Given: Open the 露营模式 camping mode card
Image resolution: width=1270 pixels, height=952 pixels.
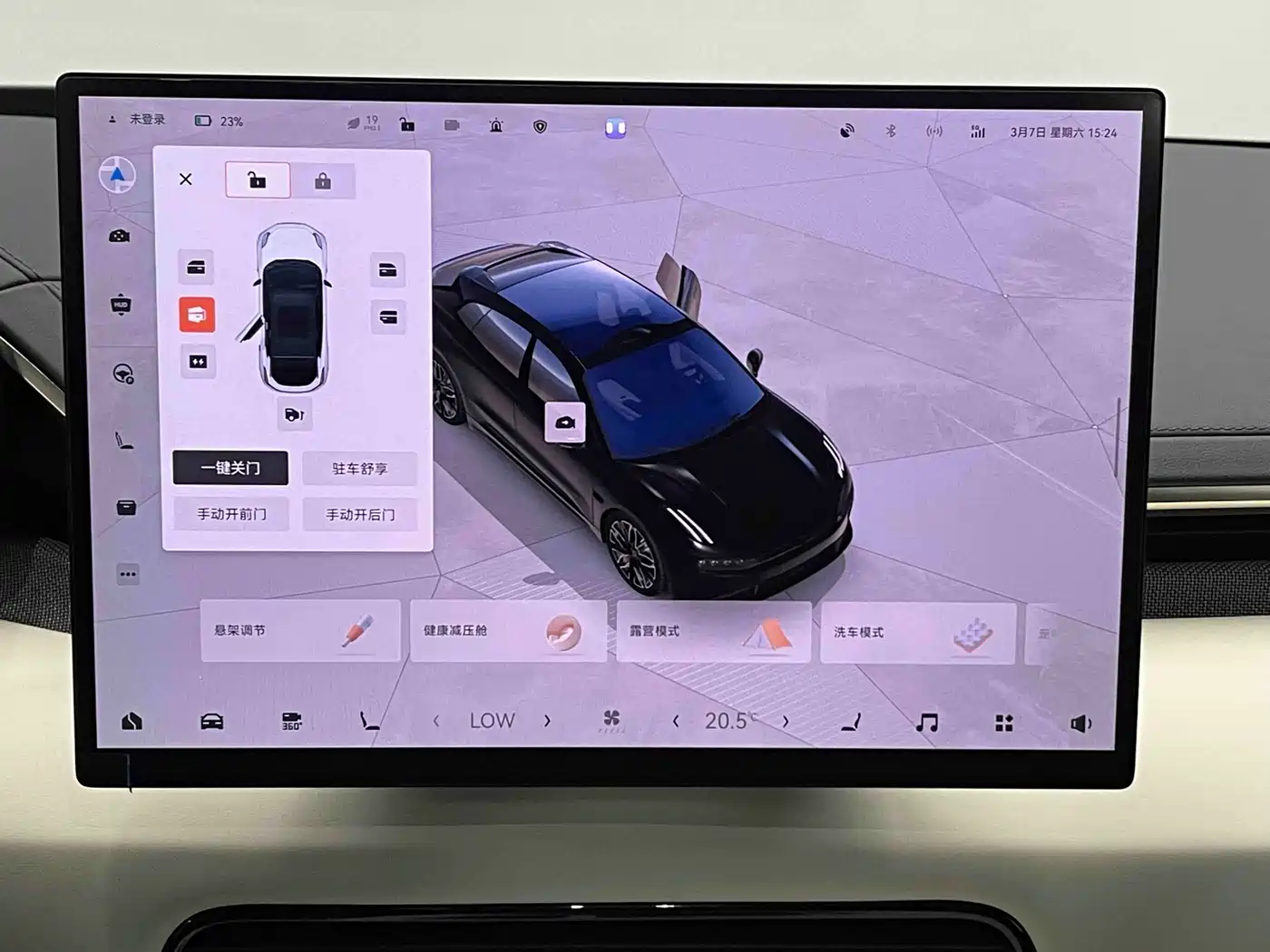Looking at the screenshot, I should tap(713, 632).
